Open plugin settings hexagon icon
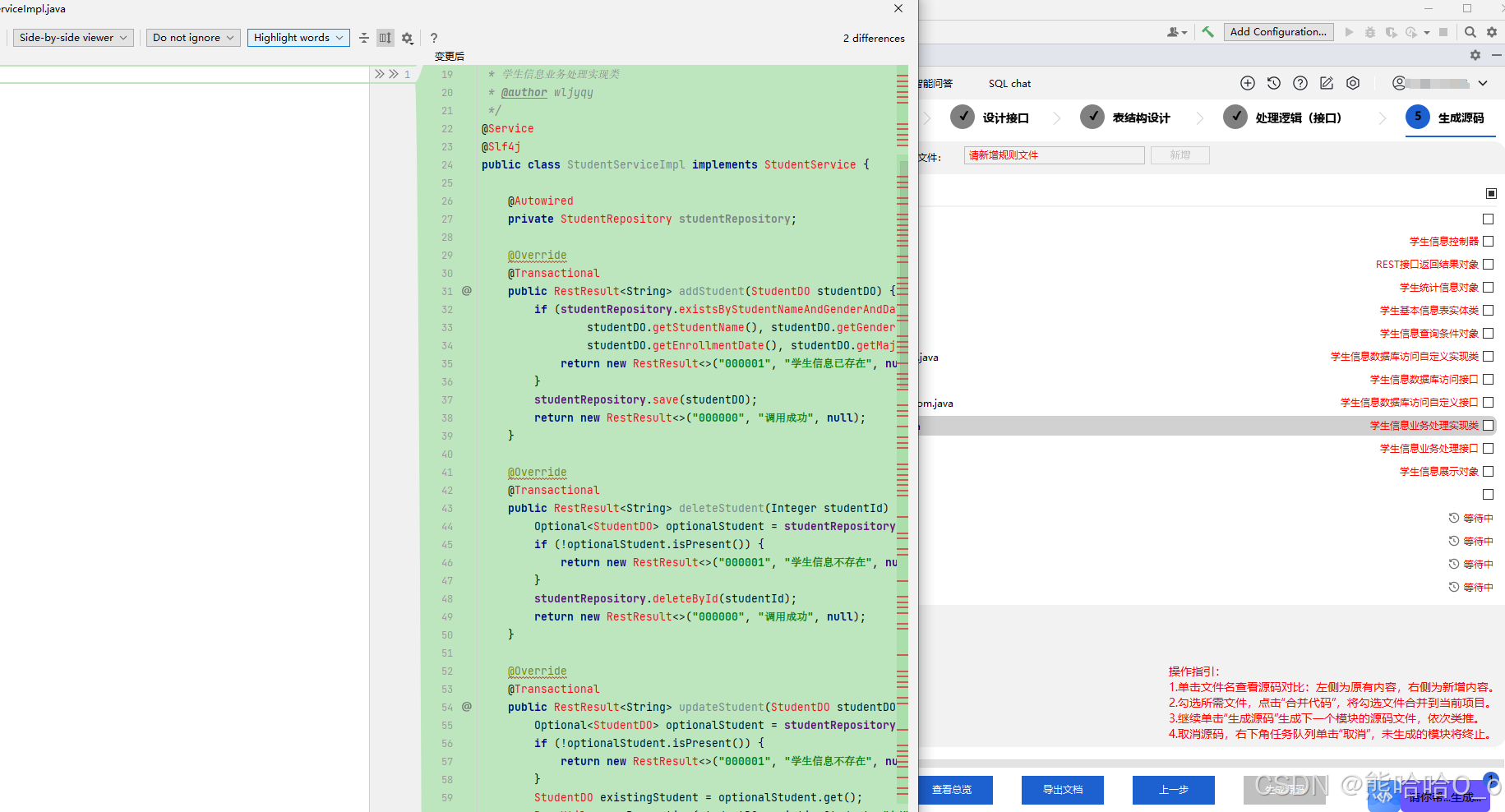Image resolution: width=1505 pixels, height=812 pixels. coord(1353,83)
